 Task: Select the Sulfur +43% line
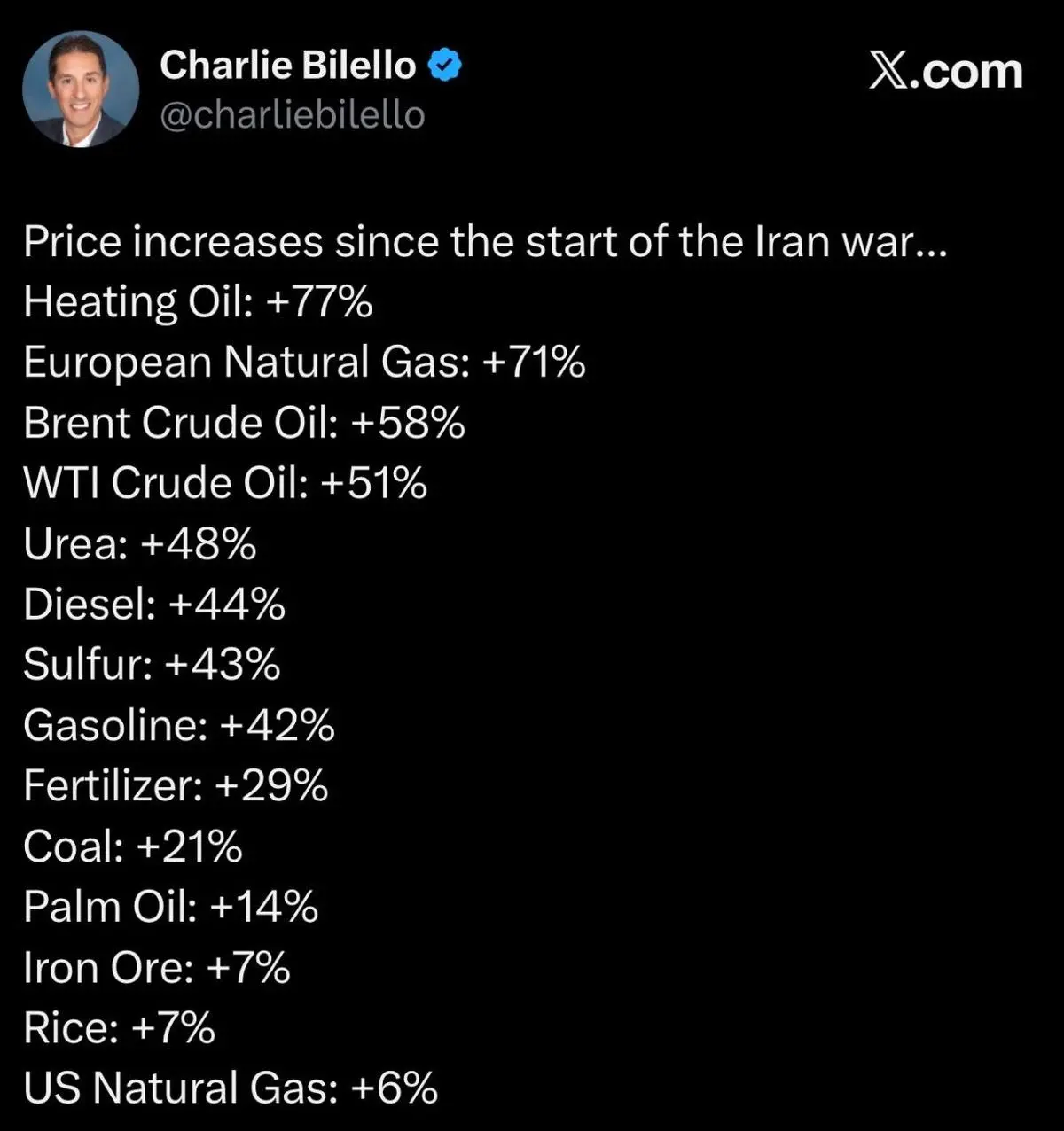(x=152, y=665)
